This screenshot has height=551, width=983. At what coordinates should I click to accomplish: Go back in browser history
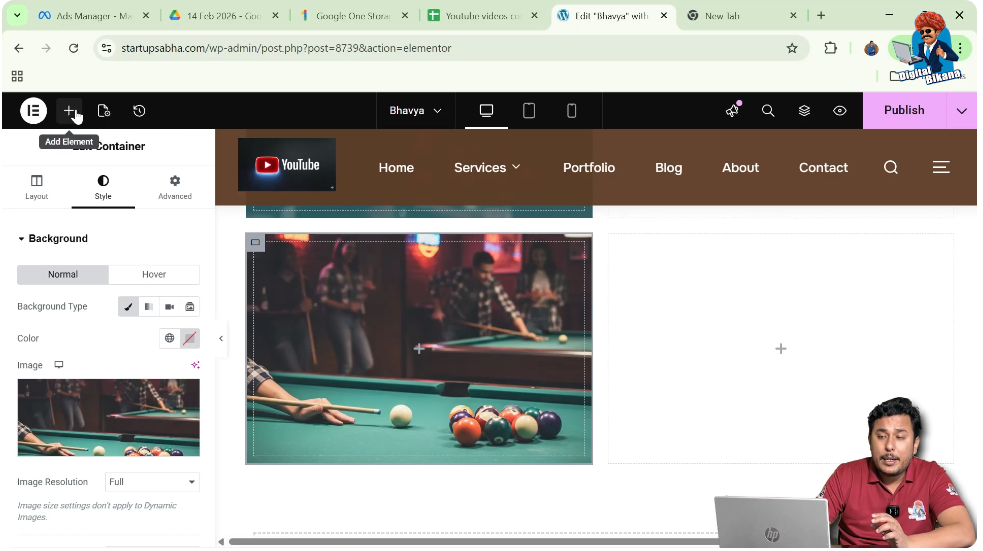[19, 48]
